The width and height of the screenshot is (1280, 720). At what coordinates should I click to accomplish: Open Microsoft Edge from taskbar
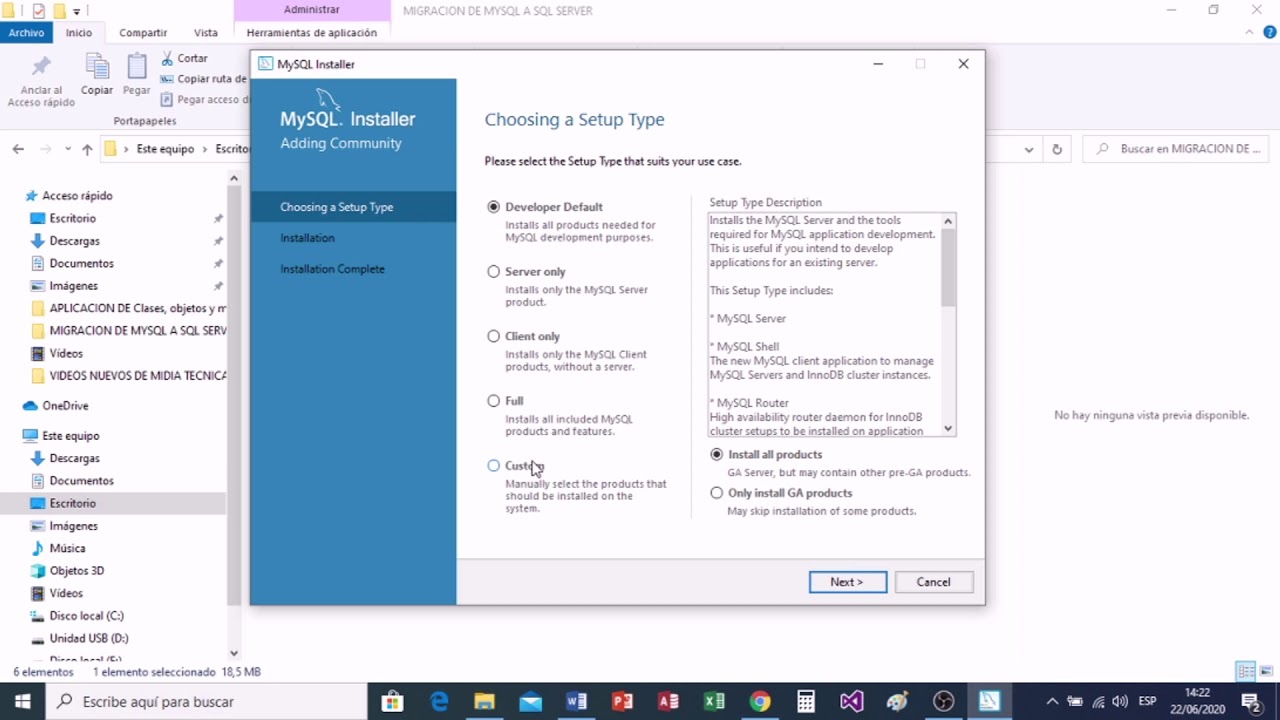click(x=439, y=702)
